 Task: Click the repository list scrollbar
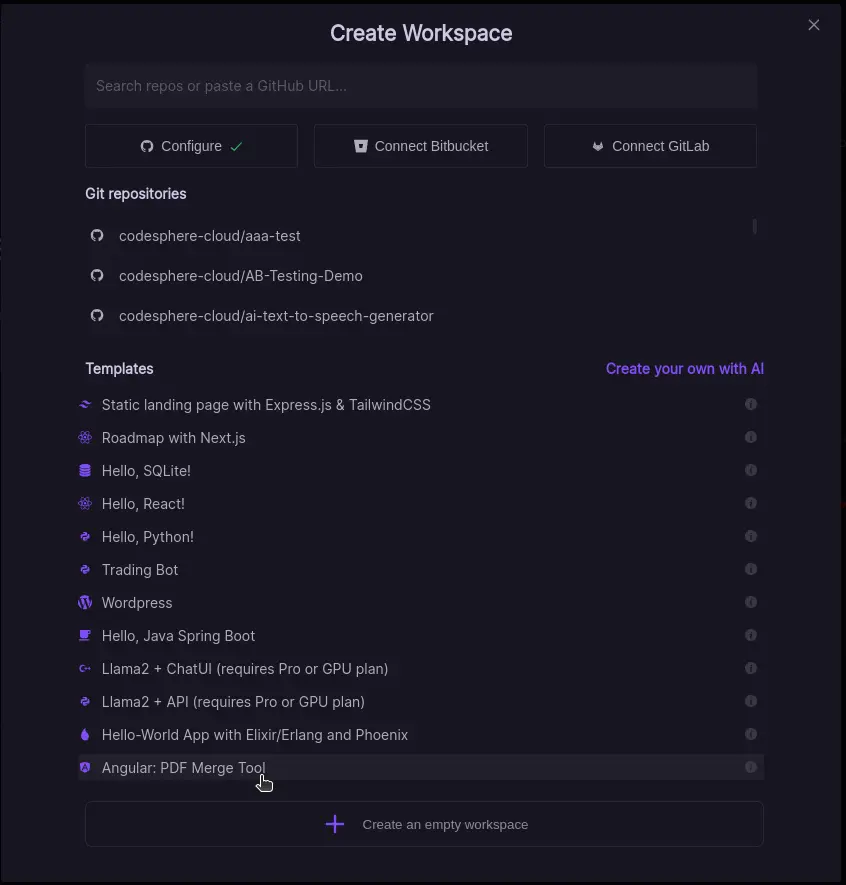click(755, 228)
